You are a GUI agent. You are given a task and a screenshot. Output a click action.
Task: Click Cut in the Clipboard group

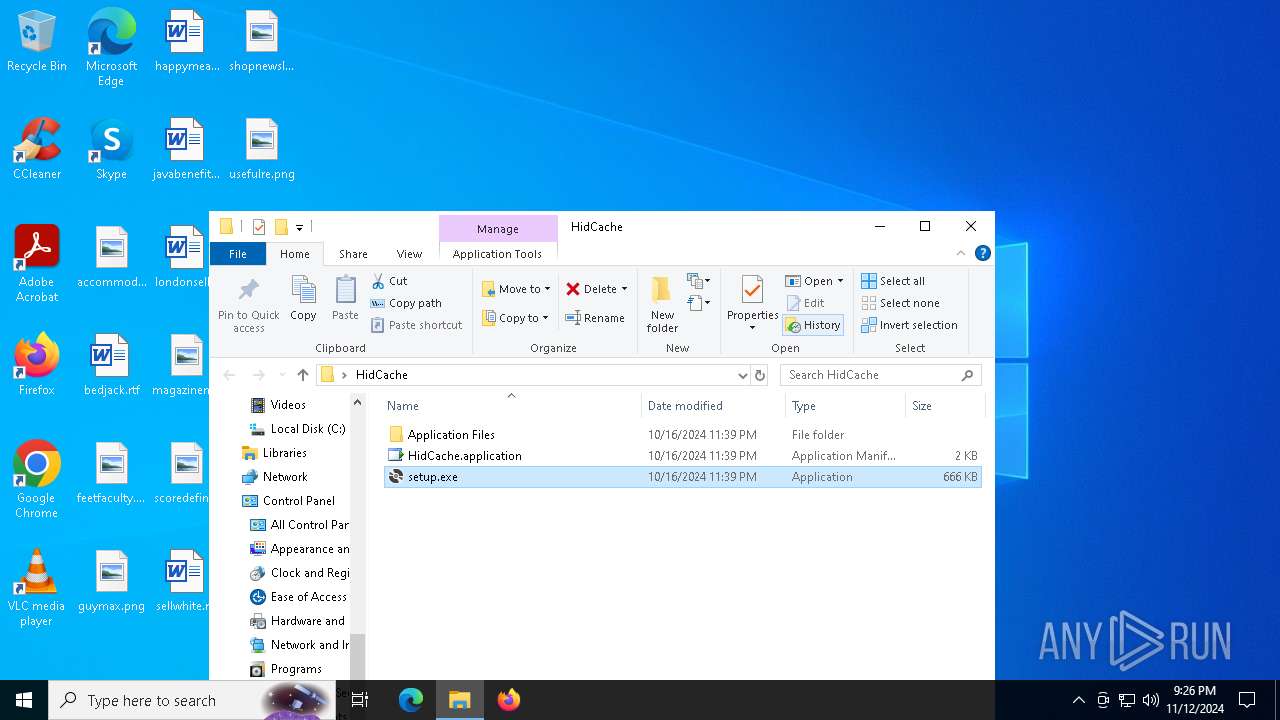pyautogui.click(x=389, y=281)
